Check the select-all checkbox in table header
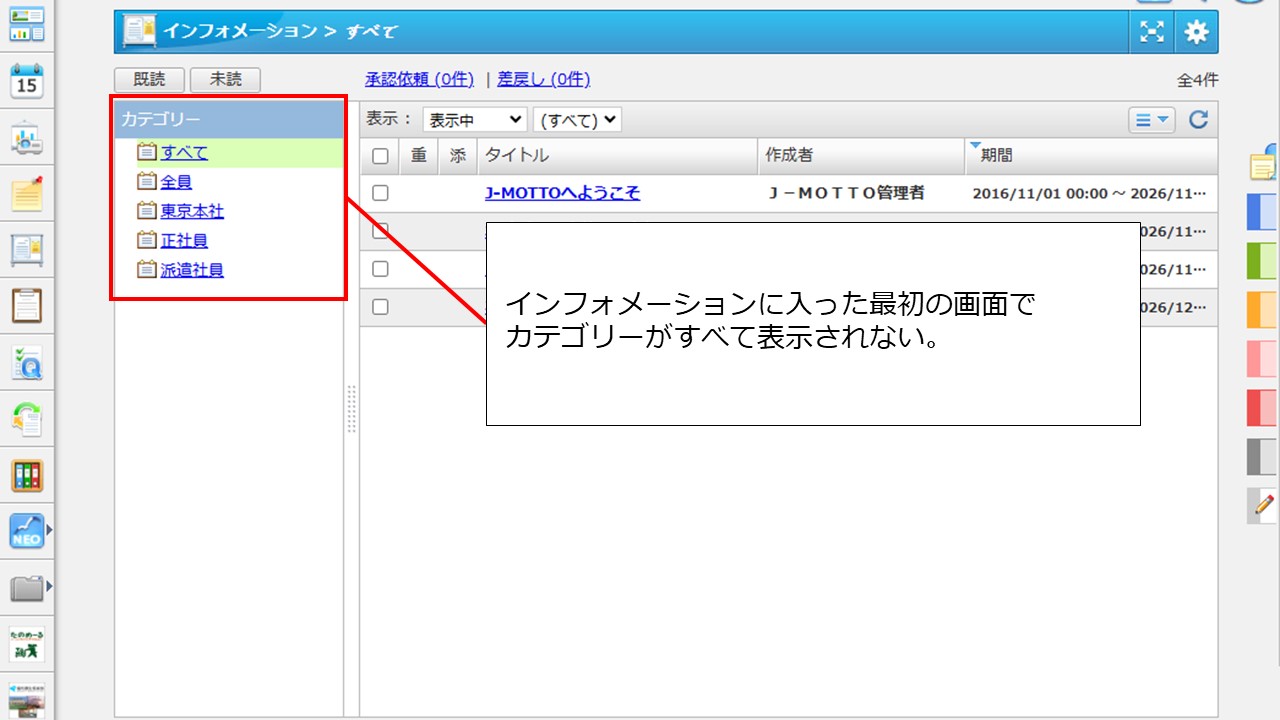 point(380,156)
